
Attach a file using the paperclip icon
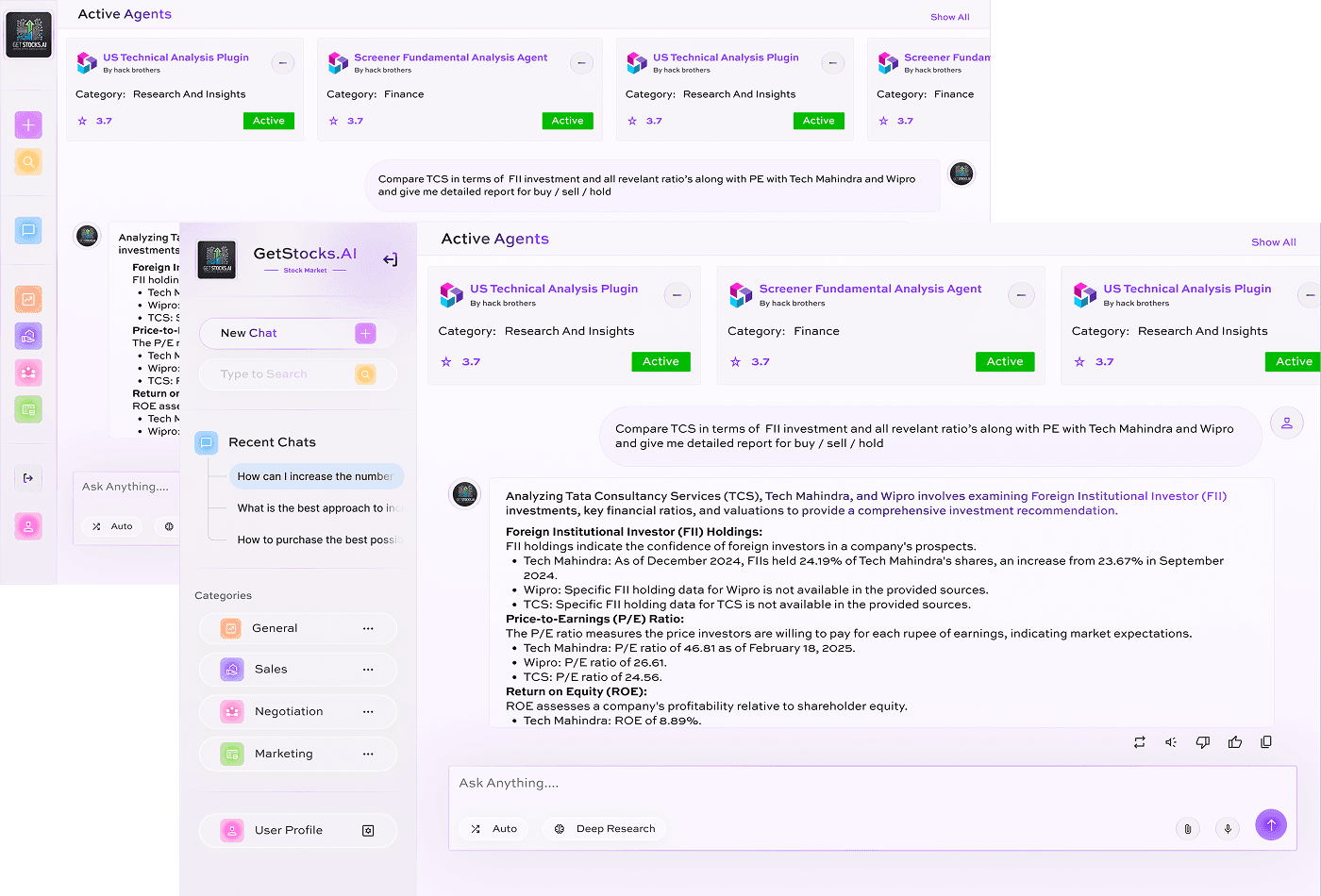(1188, 829)
